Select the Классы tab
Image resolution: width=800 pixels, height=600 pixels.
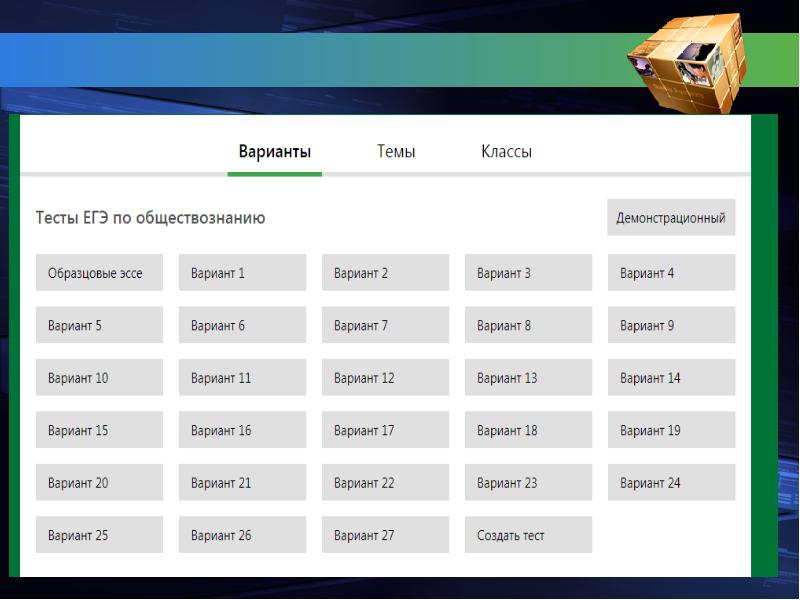click(506, 153)
